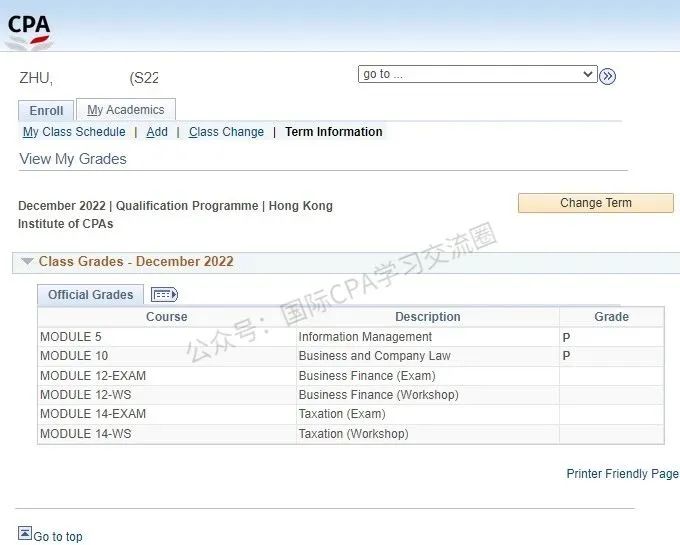The image size is (680, 545).
Task: Click Business Finance (Exam) description
Action: click(x=367, y=375)
